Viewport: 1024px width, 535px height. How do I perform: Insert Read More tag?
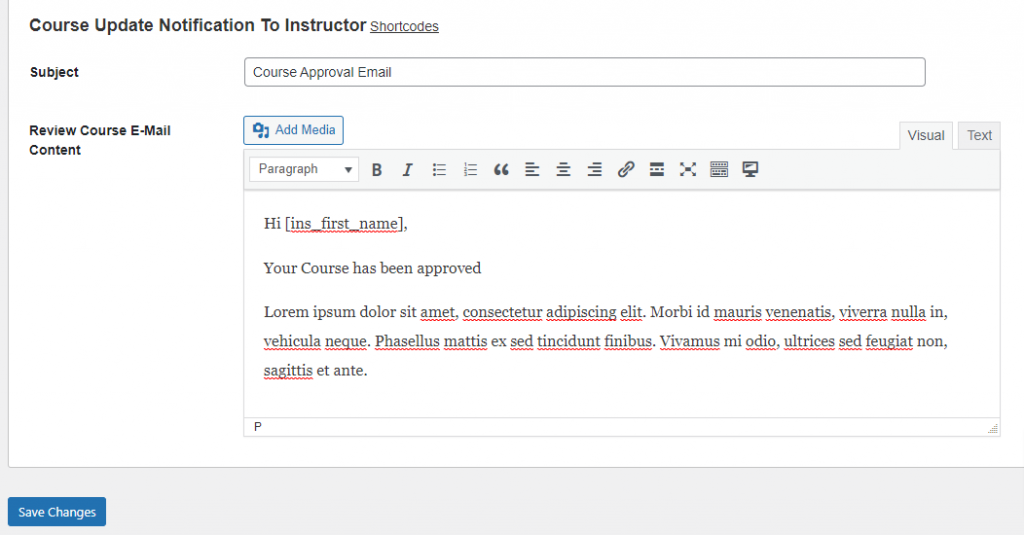tap(657, 170)
